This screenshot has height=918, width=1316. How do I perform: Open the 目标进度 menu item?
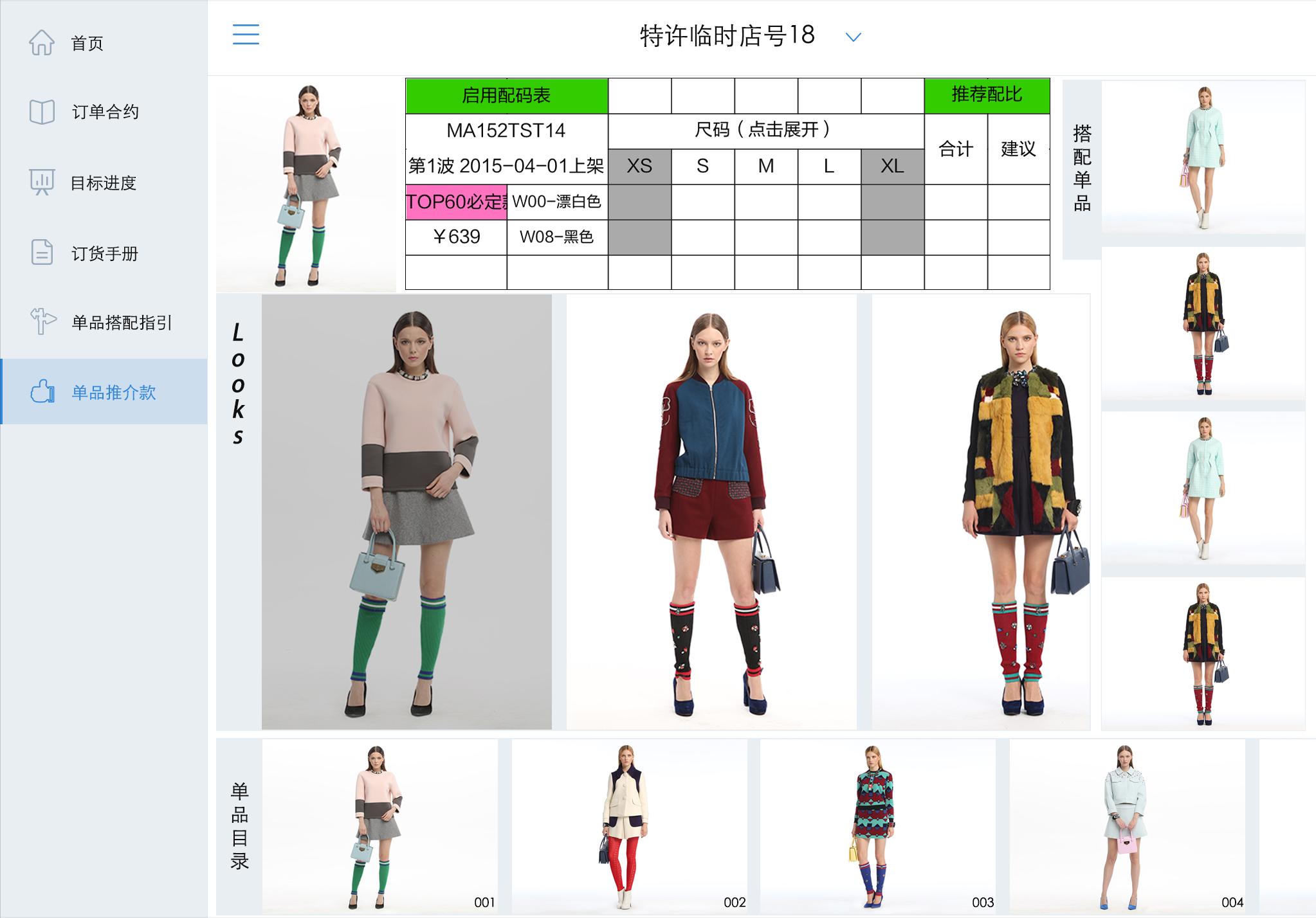coord(103,183)
